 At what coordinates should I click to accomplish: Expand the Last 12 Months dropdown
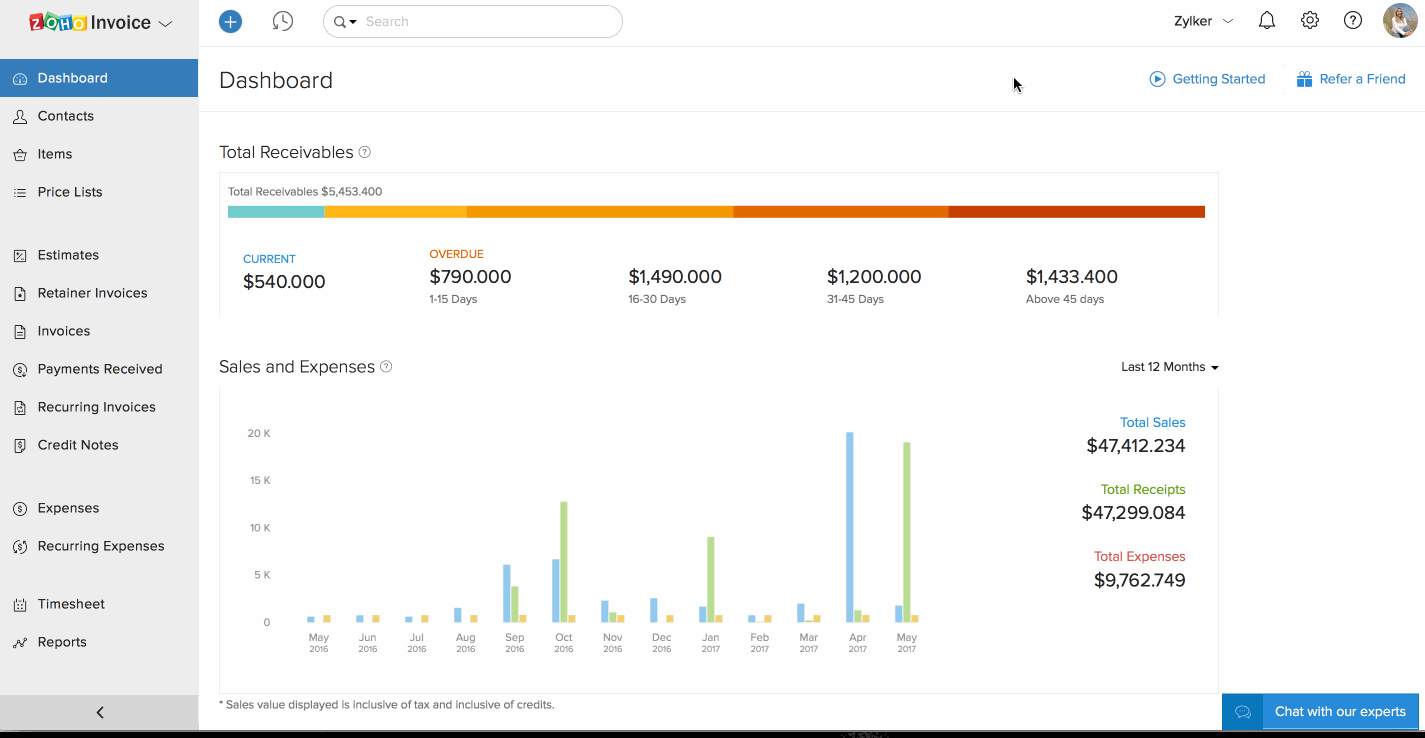(x=1169, y=367)
